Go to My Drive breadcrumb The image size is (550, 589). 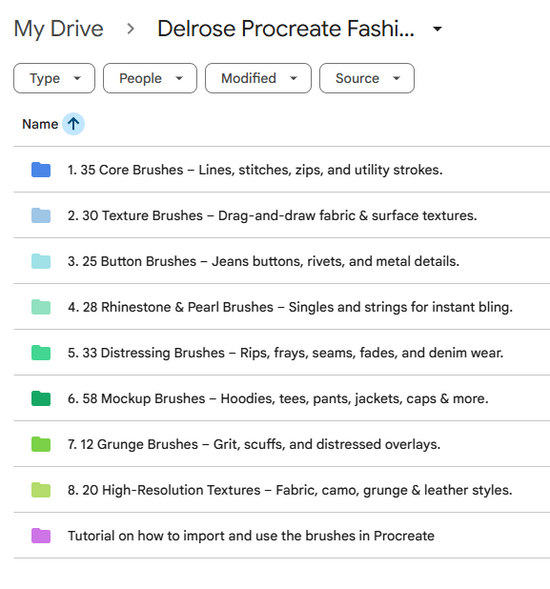tap(59, 29)
